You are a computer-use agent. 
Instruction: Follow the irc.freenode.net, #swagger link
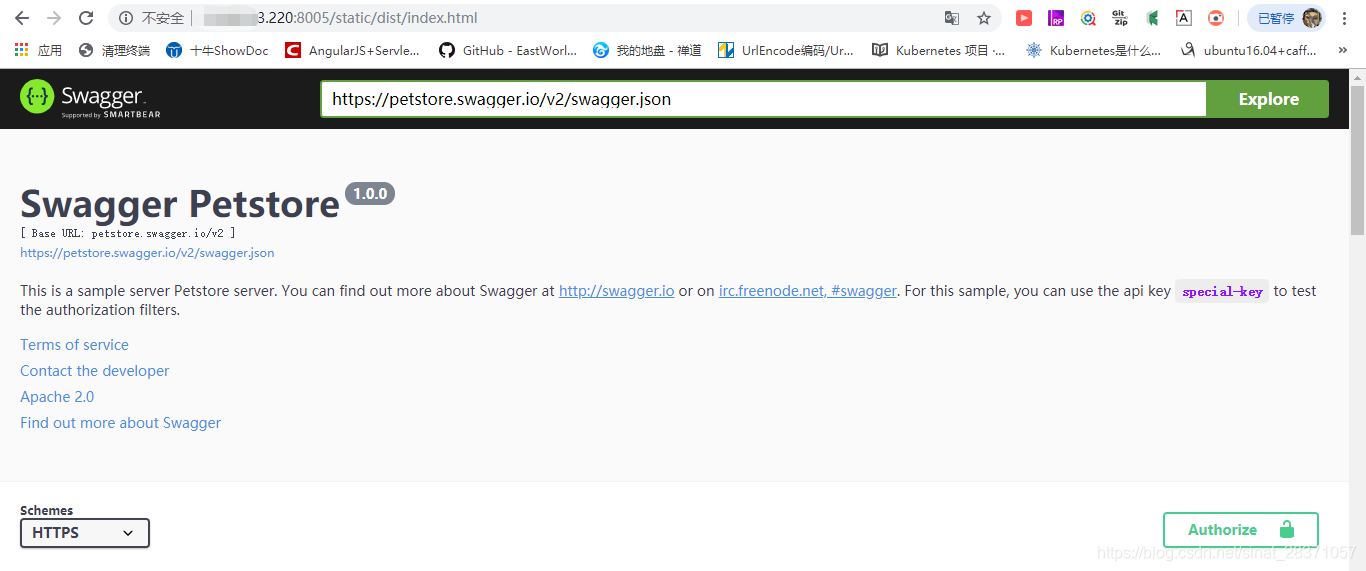pyautogui.click(x=808, y=291)
